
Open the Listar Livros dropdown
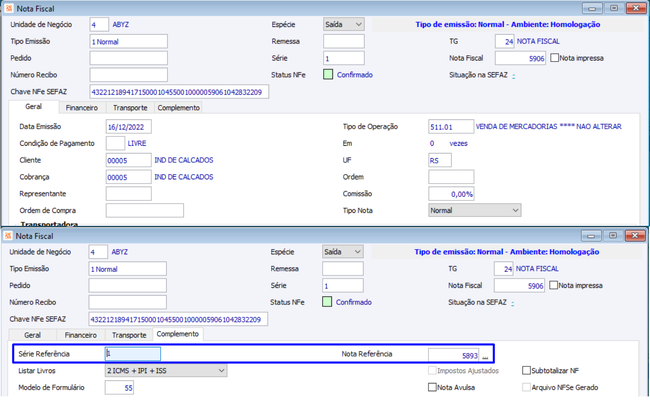pos(166,370)
